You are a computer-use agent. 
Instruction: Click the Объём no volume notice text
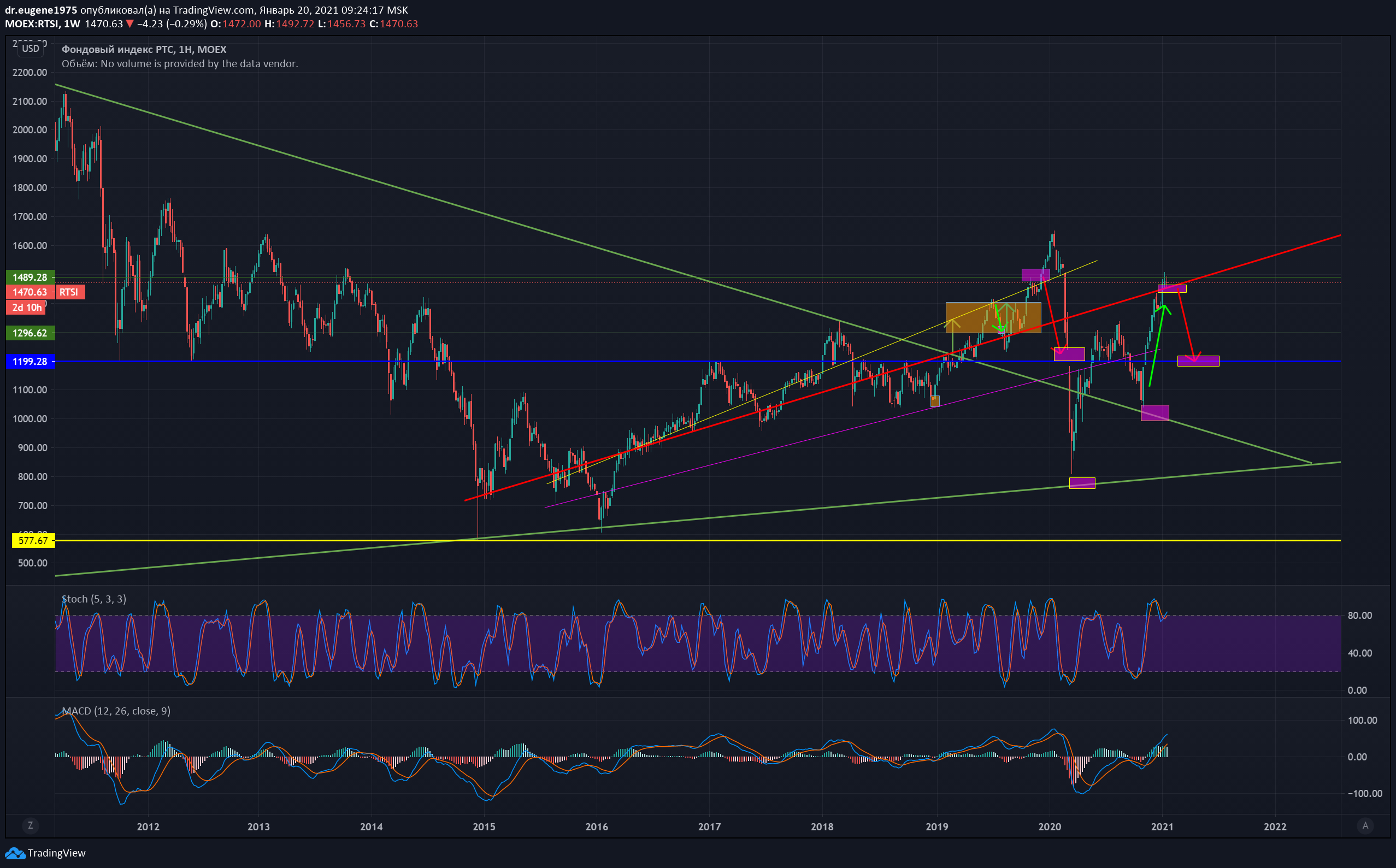[179, 64]
